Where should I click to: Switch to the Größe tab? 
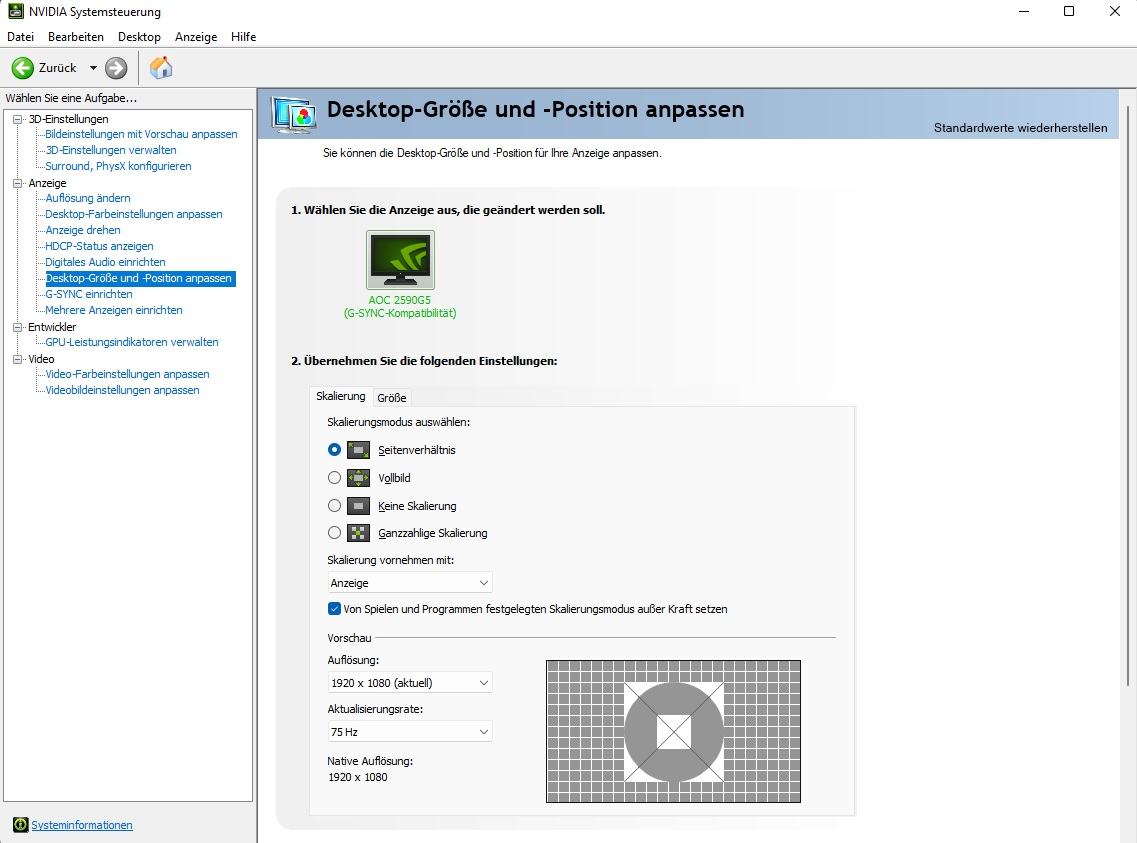[x=392, y=398]
